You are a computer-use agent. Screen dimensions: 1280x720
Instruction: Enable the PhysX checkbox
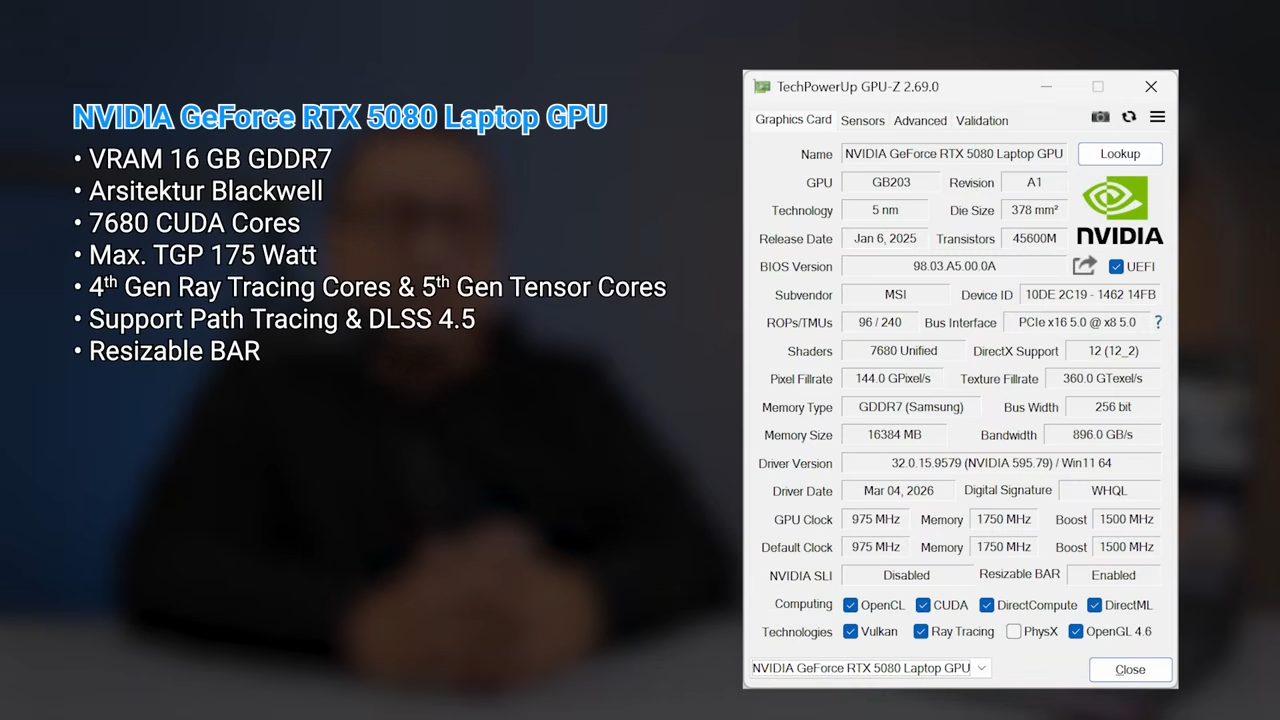click(x=1014, y=631)
